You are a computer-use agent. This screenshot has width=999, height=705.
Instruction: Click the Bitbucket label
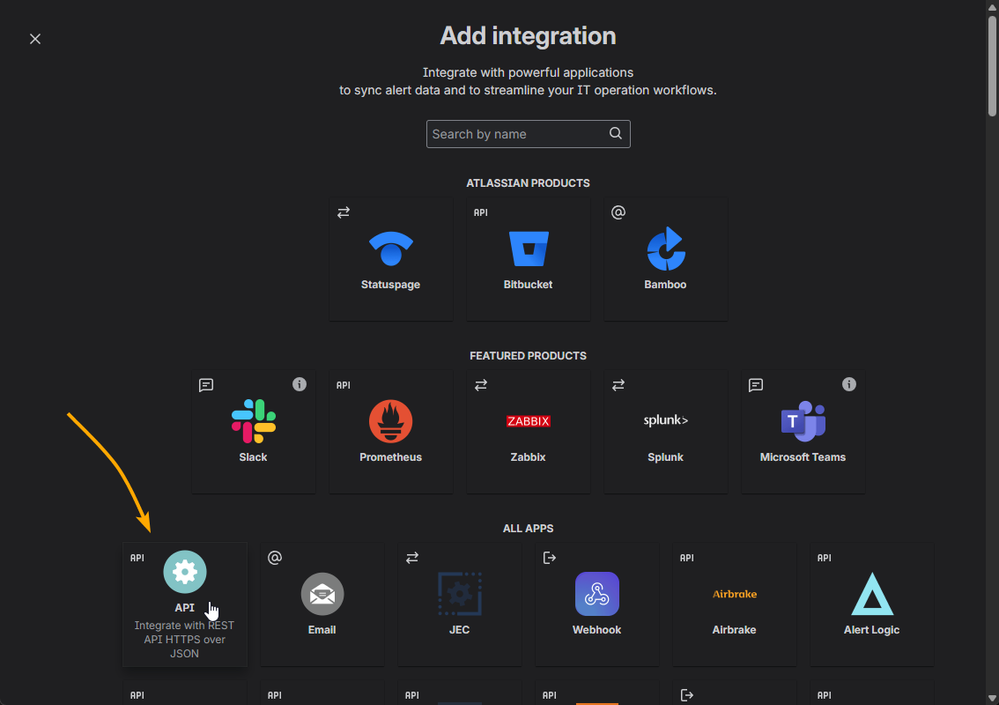coord(528,285)
